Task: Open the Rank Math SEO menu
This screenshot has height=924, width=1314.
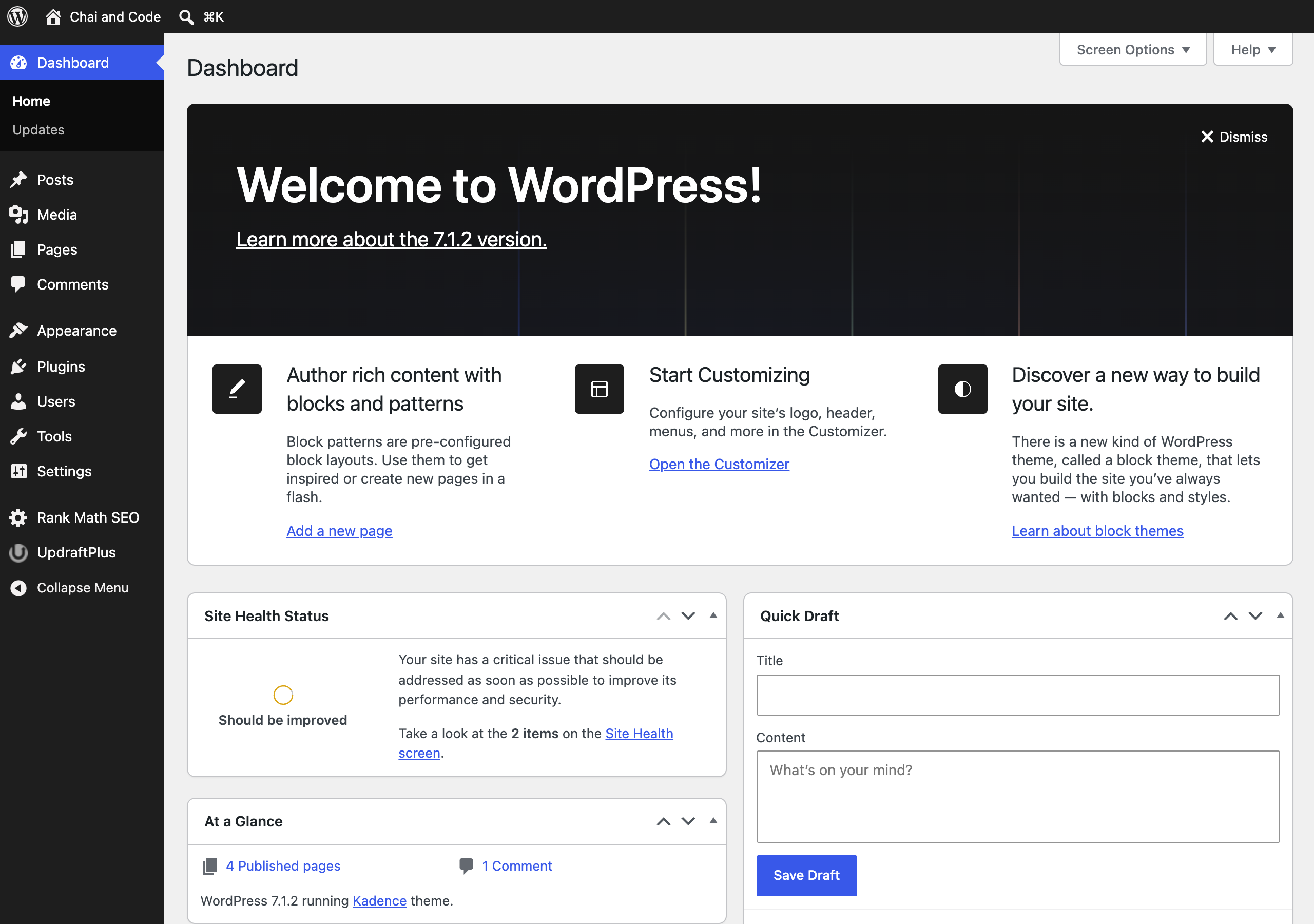Action: click(x=82, y=517)
